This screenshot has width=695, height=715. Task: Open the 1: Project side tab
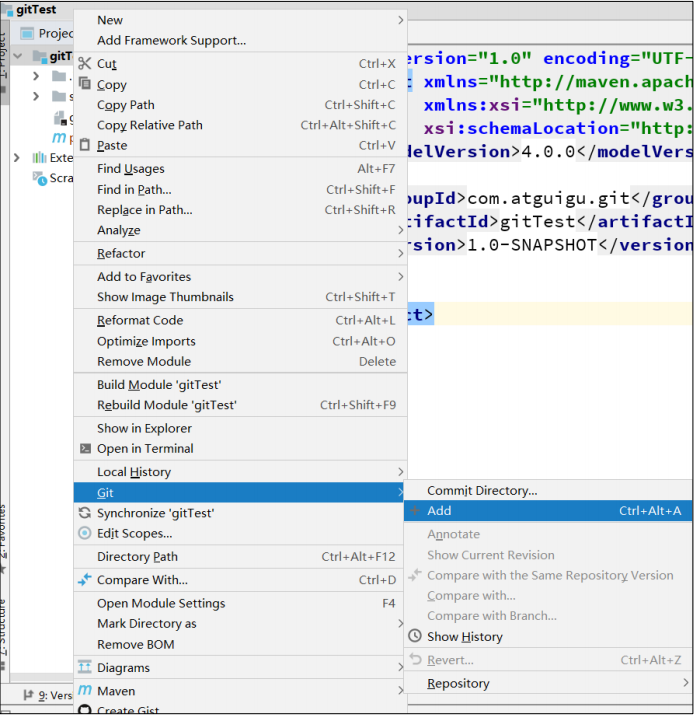3,62
